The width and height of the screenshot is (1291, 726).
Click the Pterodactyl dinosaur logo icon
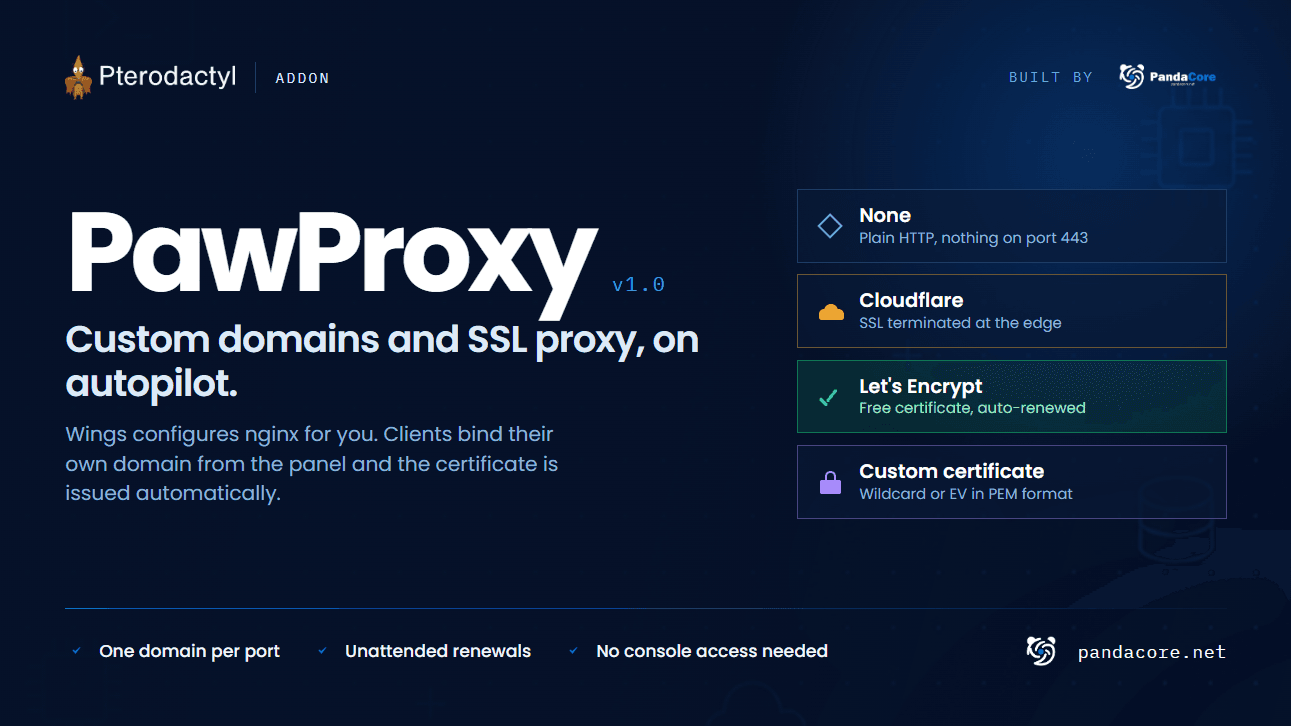point(77,77)
